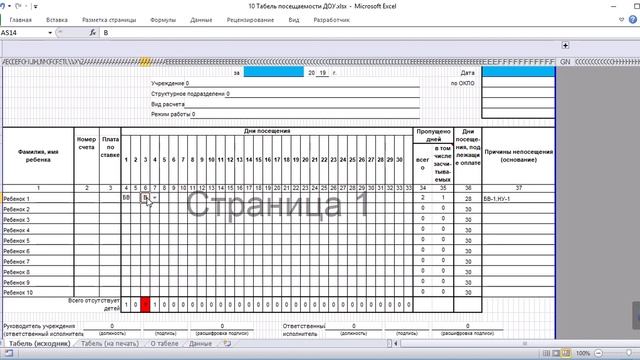Open the Name Box dropdown arrow
Image resolution: width=640 pixels, height=360 pixels.
pos(50,33)
